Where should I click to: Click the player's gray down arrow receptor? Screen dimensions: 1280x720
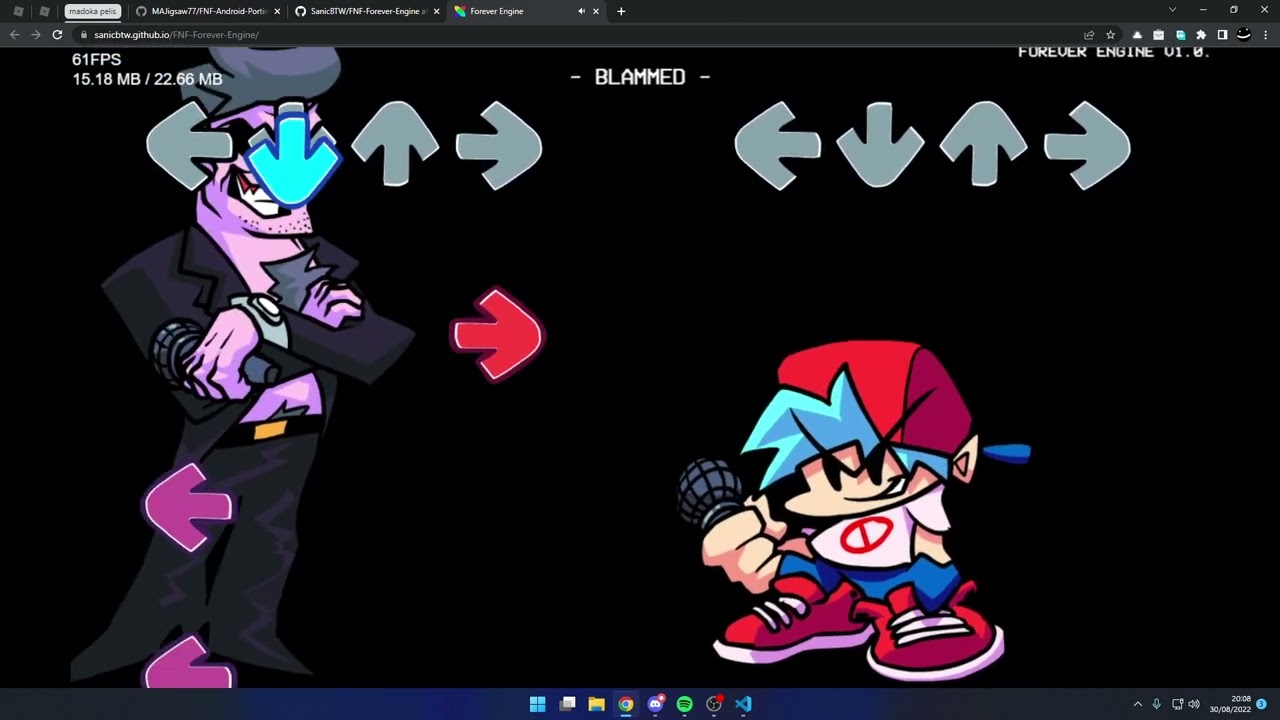[x=879, y=144]
